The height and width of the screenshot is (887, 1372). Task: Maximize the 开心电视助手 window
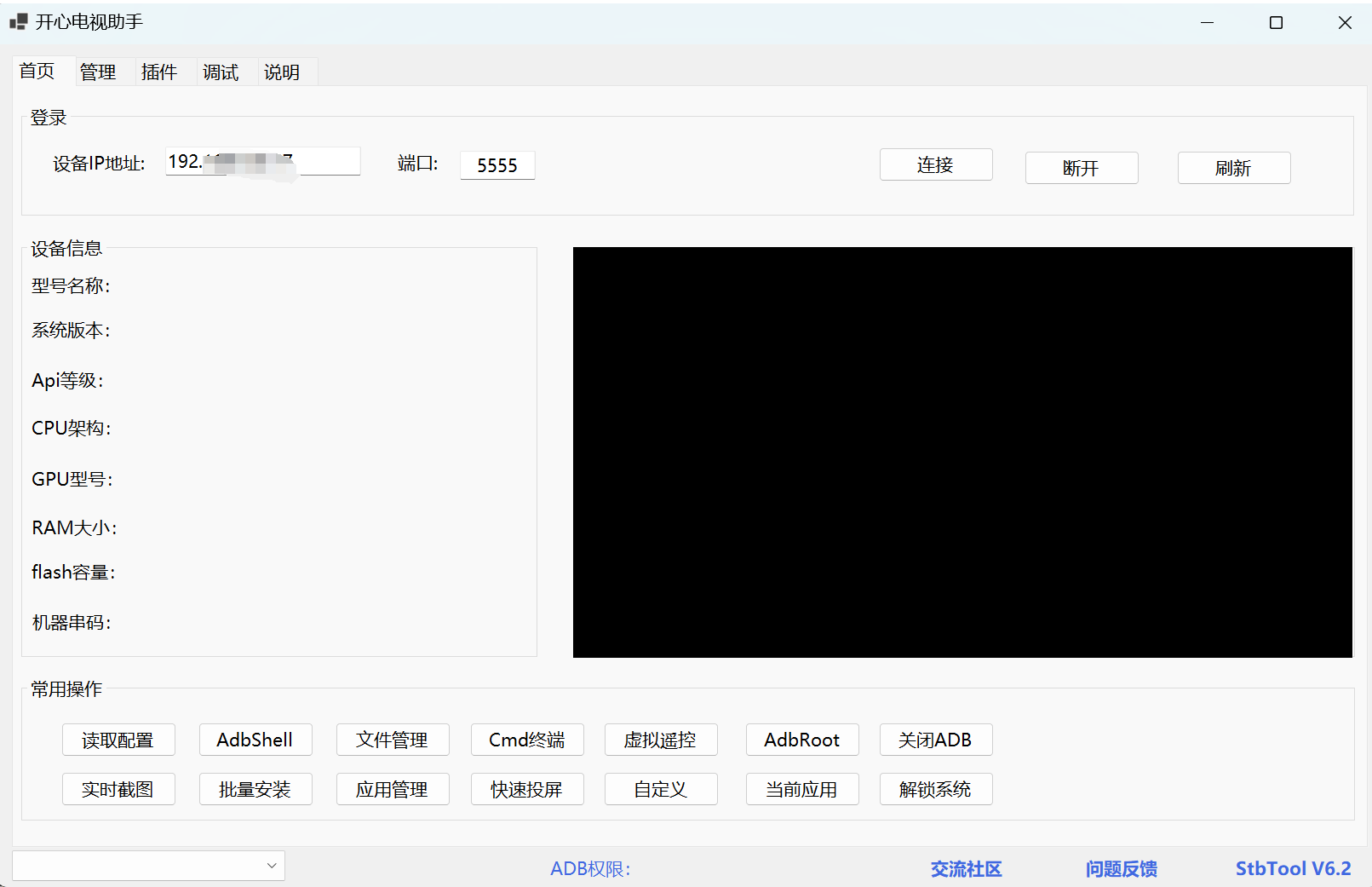pyautogui.click(x=1276, y=23)
